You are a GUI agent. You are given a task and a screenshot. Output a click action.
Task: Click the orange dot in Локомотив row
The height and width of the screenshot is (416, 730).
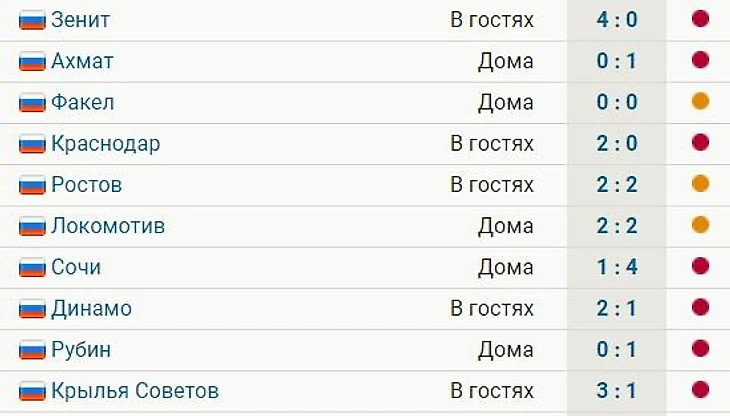click(x=700, y=225)
